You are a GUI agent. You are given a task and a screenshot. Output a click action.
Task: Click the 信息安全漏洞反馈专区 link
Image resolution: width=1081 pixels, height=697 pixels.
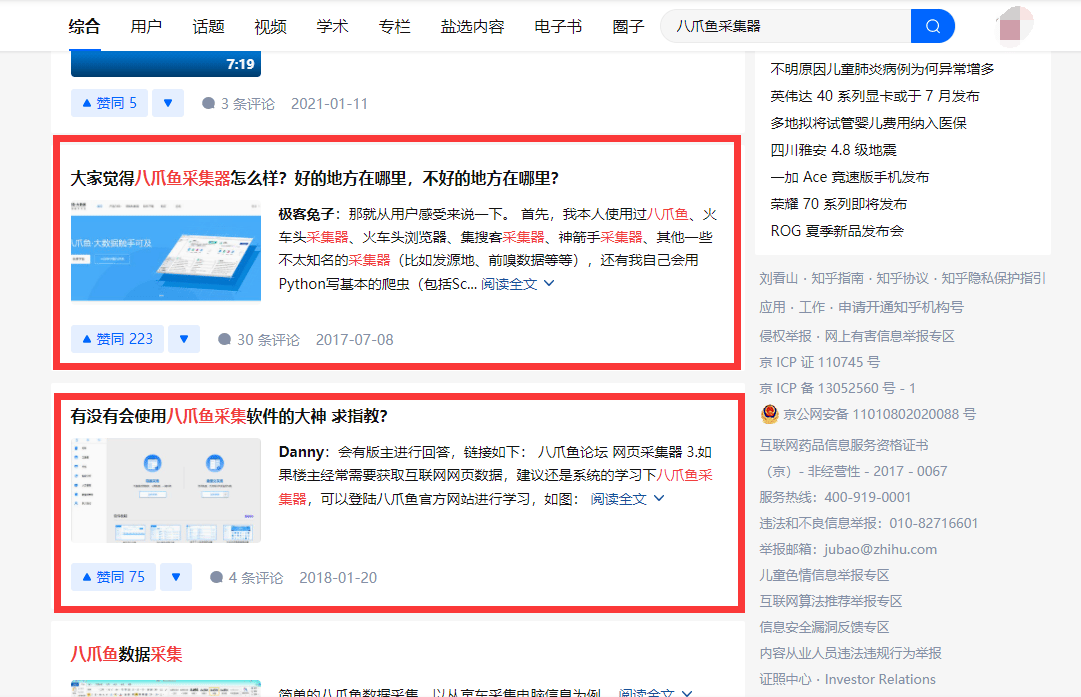[824, 627]
